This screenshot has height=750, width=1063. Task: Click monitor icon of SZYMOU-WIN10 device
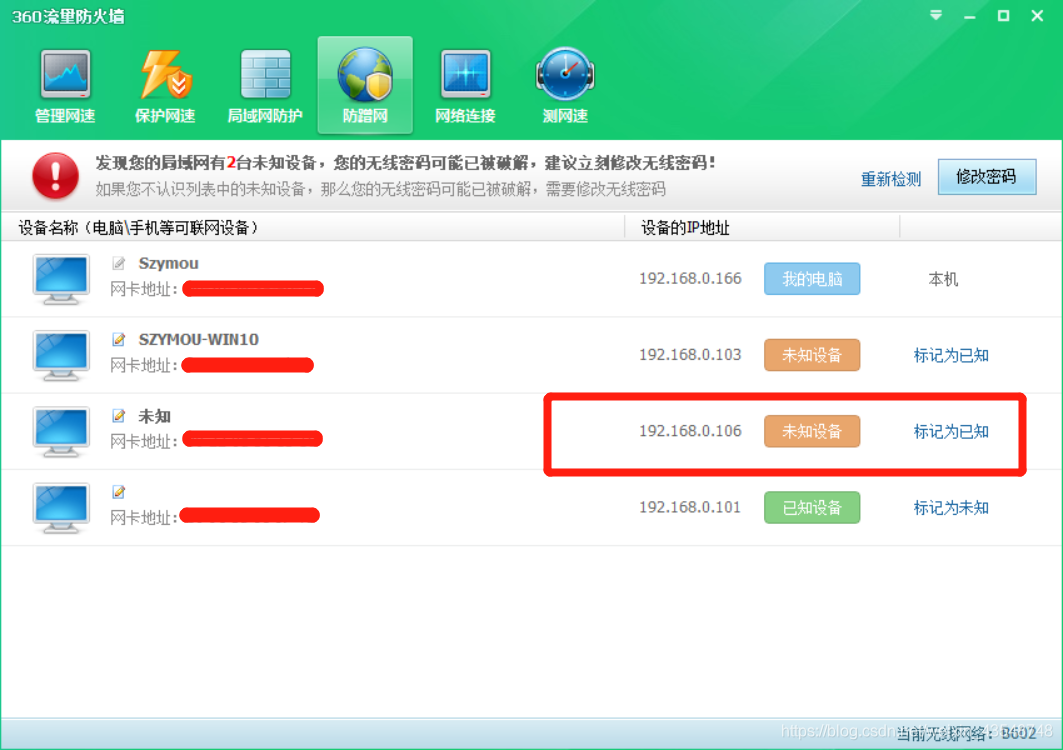tap(61, 355)
